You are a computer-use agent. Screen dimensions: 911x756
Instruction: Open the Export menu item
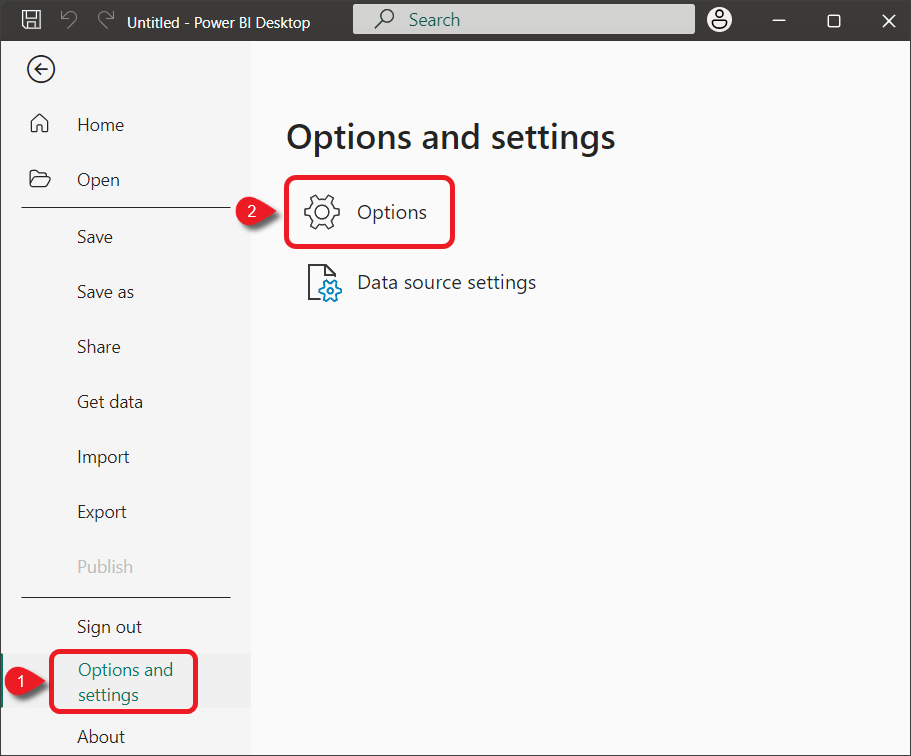[x=102, y=512]
